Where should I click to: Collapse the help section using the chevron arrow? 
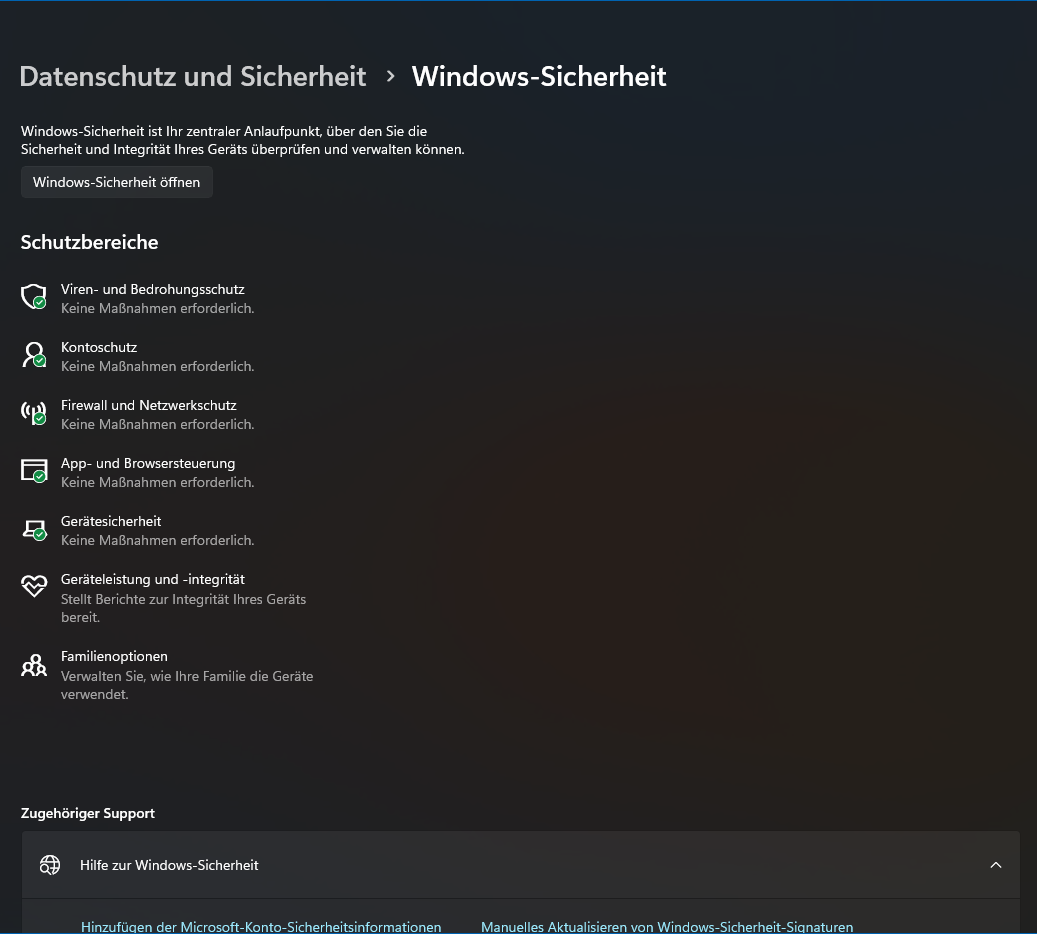click(995, 865)
